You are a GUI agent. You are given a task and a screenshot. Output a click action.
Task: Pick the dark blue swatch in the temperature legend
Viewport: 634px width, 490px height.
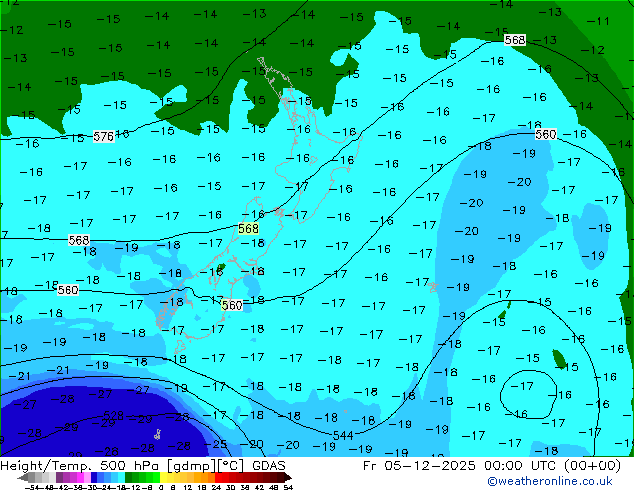(x=94, y=477)
